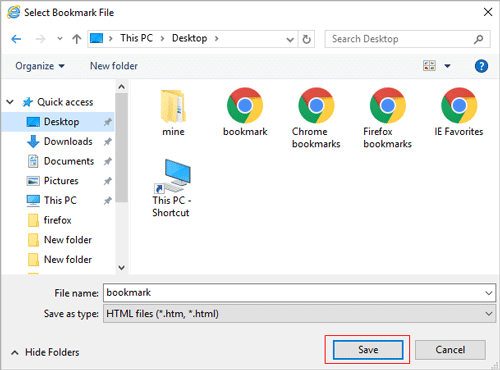500x370 pixels.
Task: Click the chevron after This PC in address bar
Action: [163, 39]
